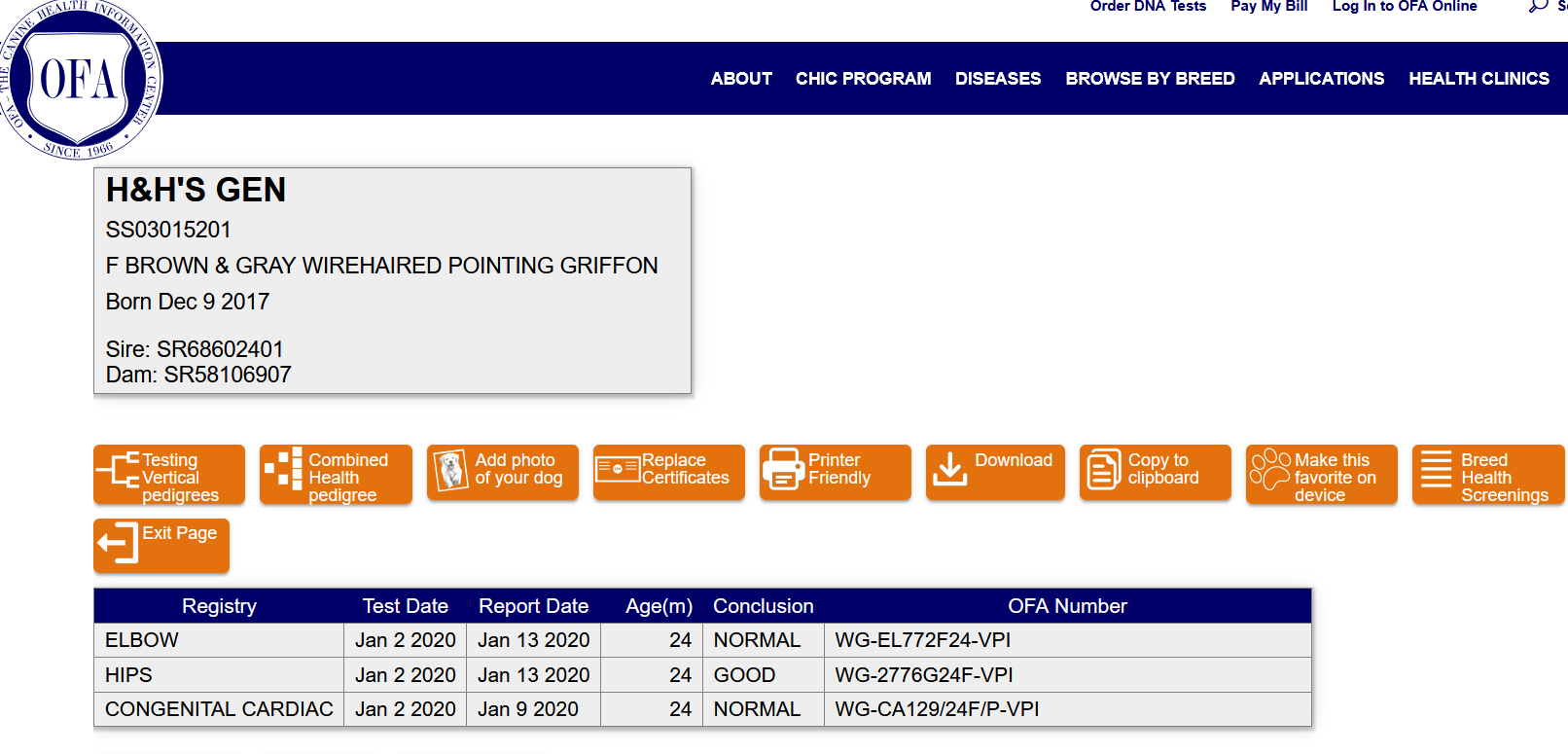Click the Replace Certificates icon
The image size is (1568, 754).
click(617, 469)
